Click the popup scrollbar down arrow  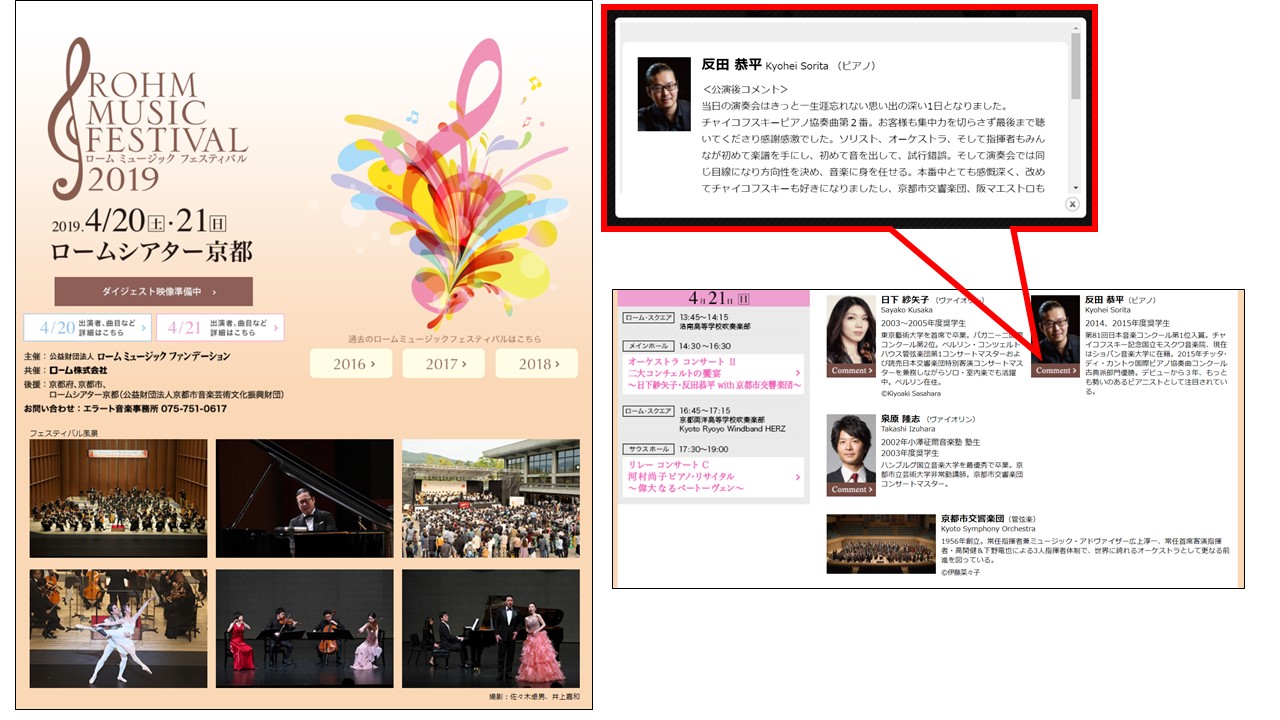coord(1075,188)
